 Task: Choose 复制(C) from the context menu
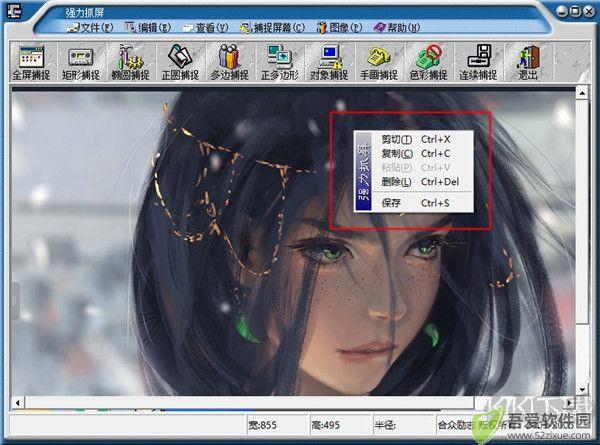(x=422, y=153)
